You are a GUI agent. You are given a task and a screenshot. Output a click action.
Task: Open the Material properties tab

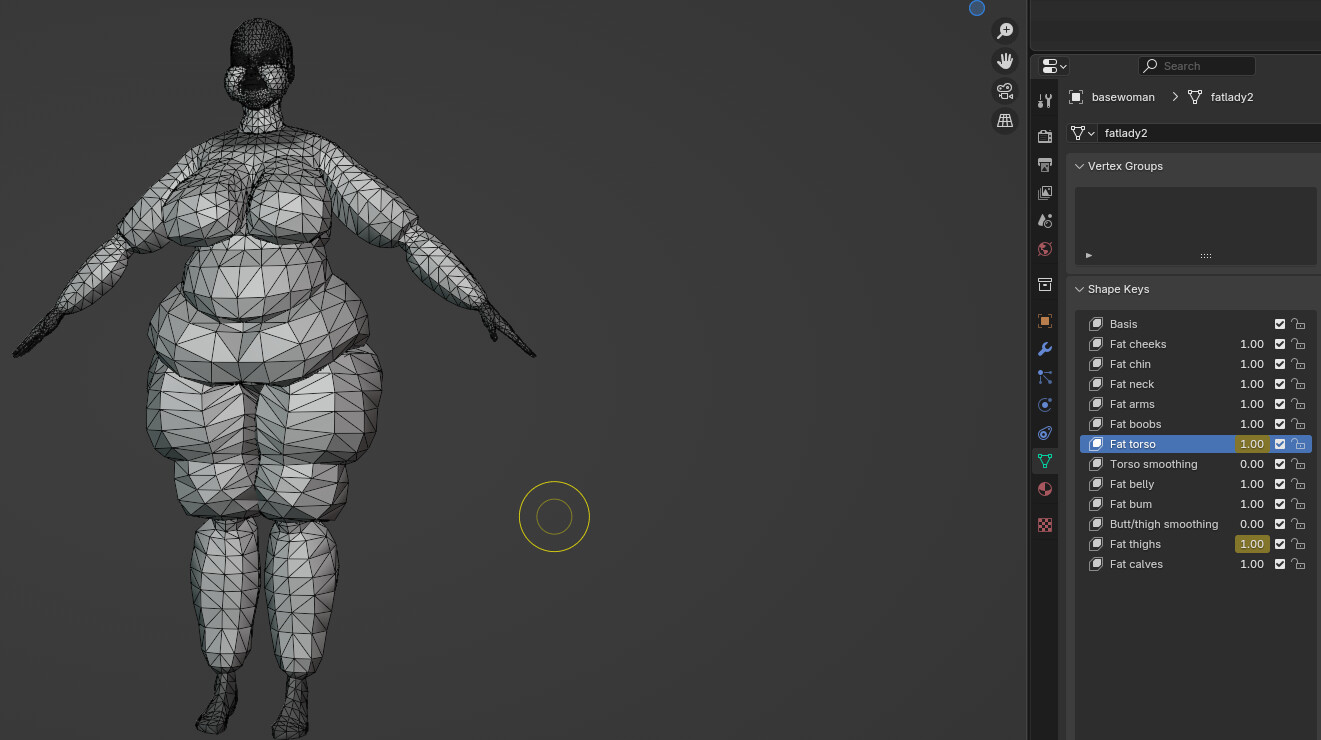click(x=1045, y=489)
